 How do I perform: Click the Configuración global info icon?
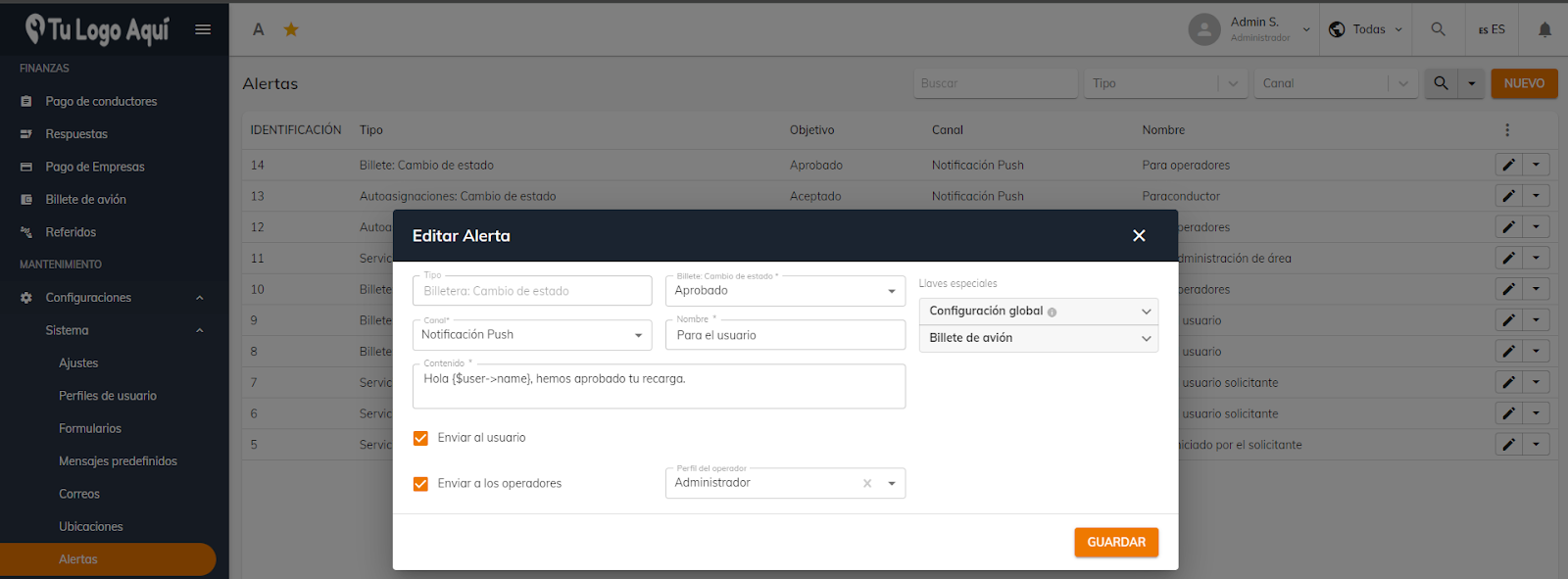click(1052, 312)
